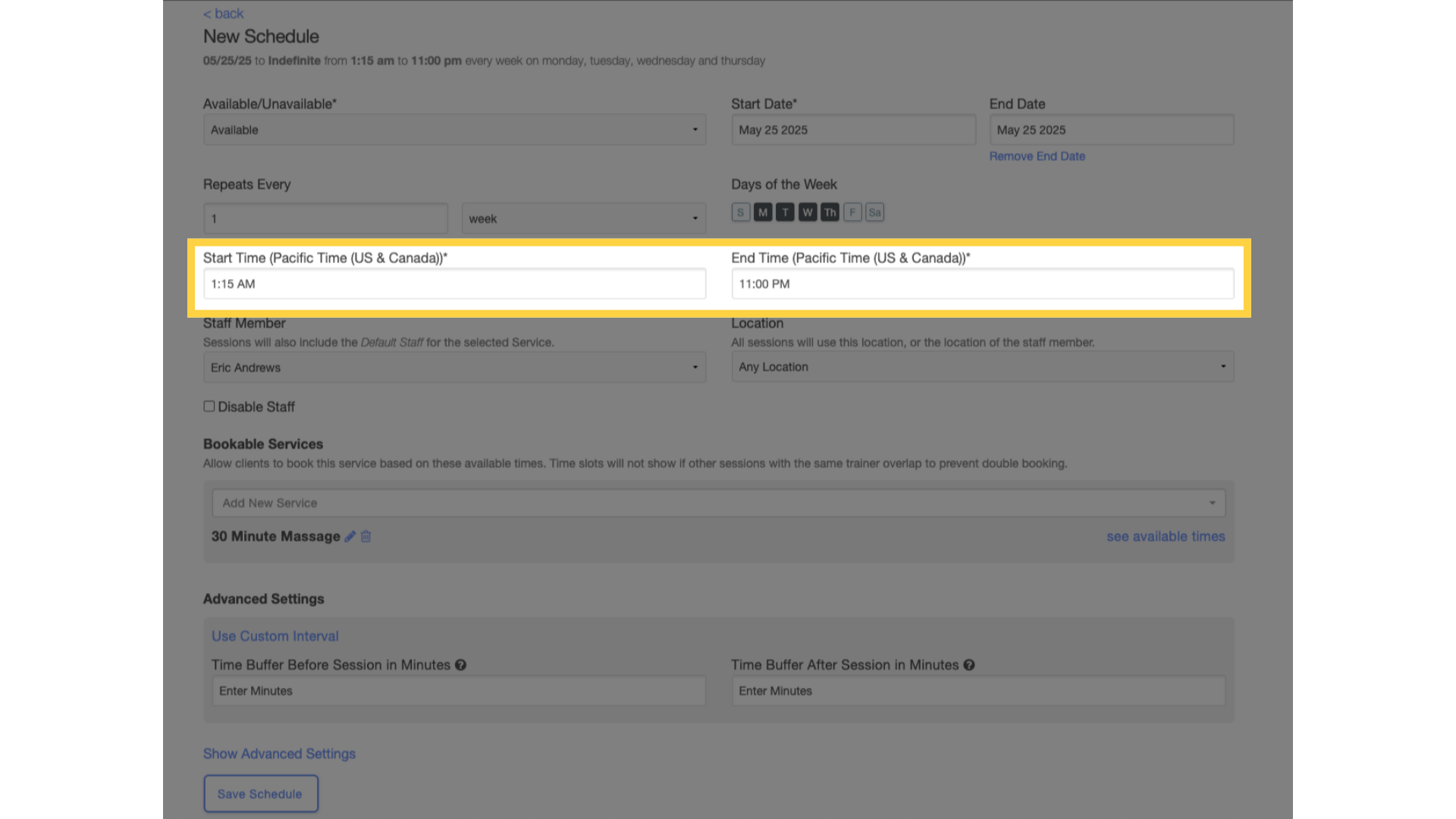Open the Staff Member dropdown (Eric Andrews)

pos(454,367)
